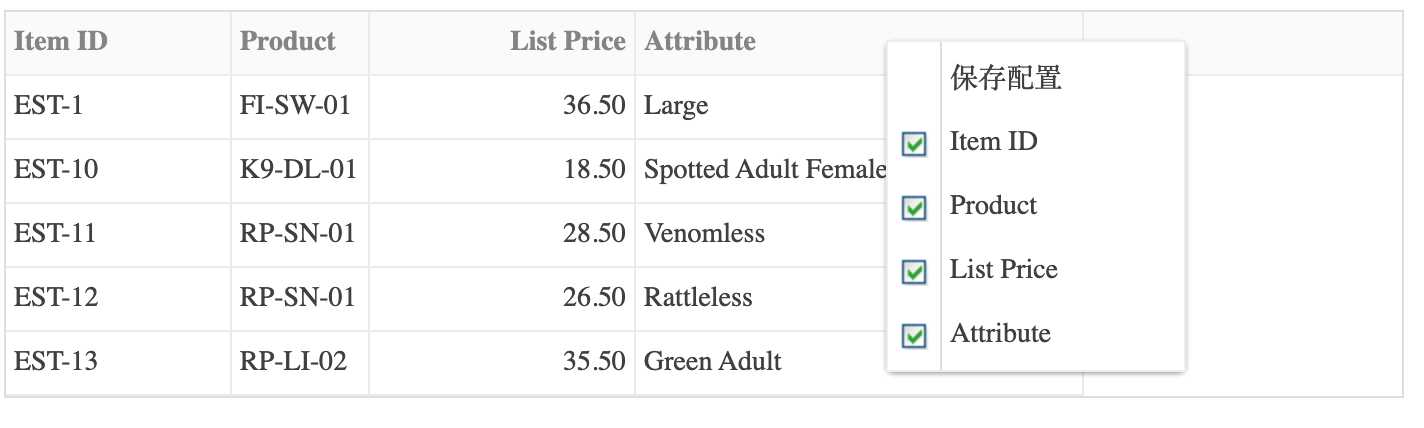Viewport: 1424px width, 428px height.
Task: Choose Item ID label in context menu
Action: pyautogui.click(x=993, y=142)
